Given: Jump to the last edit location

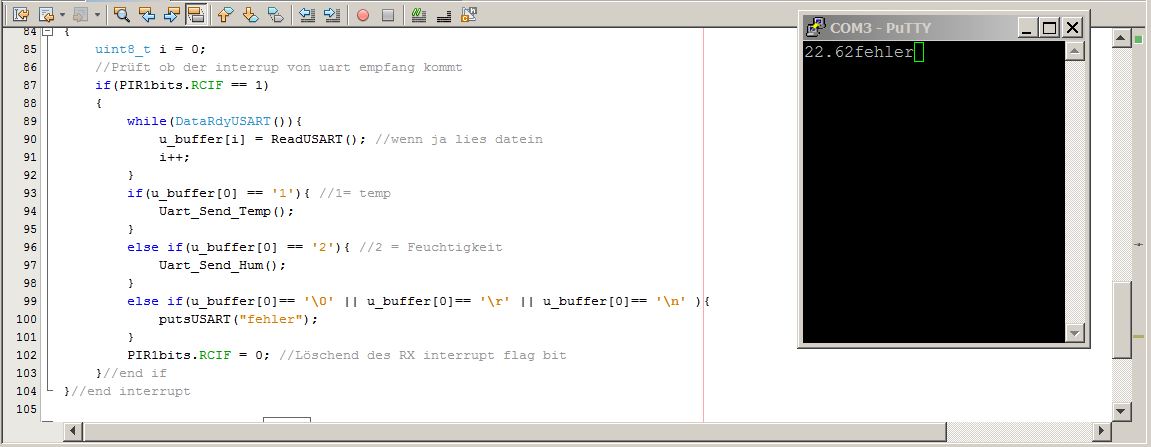Looking at the screenshot, I should tap(21, 14).
